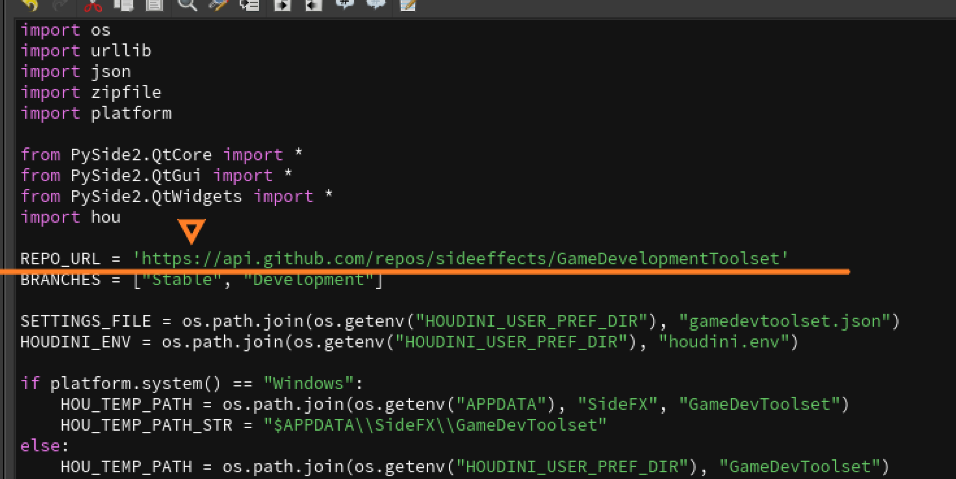Click the 'import platform' line
Screen dimensions: 956x479
pos(96,113)
